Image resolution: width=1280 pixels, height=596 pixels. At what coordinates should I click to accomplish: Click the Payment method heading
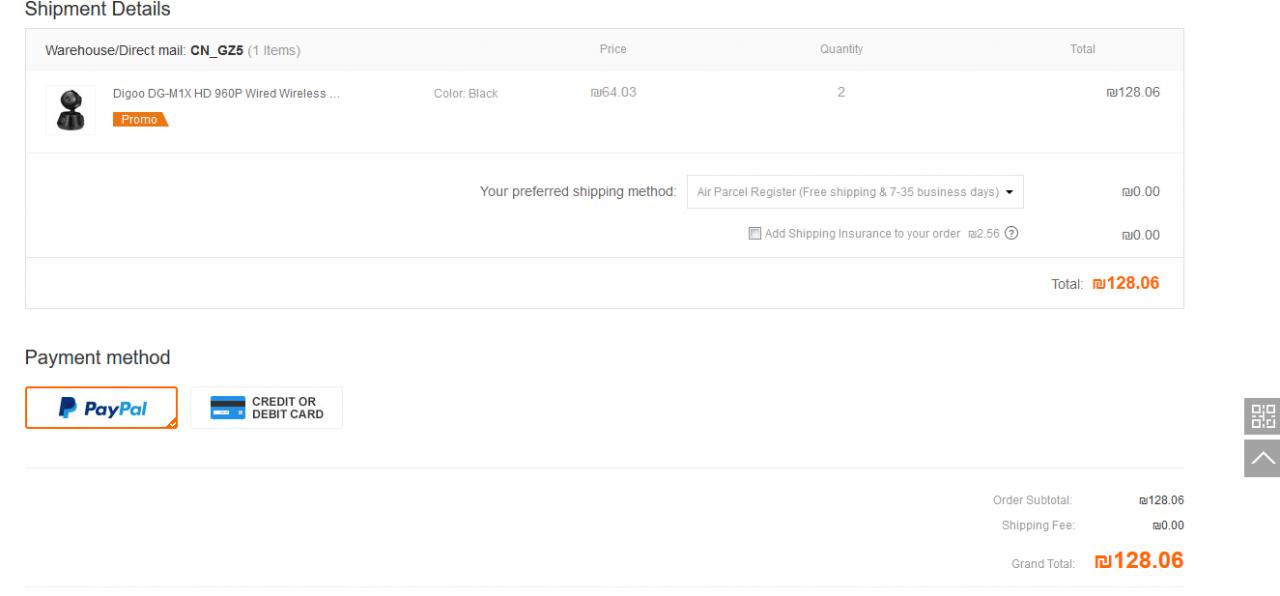pyautogui.click(x=97, y=358)
